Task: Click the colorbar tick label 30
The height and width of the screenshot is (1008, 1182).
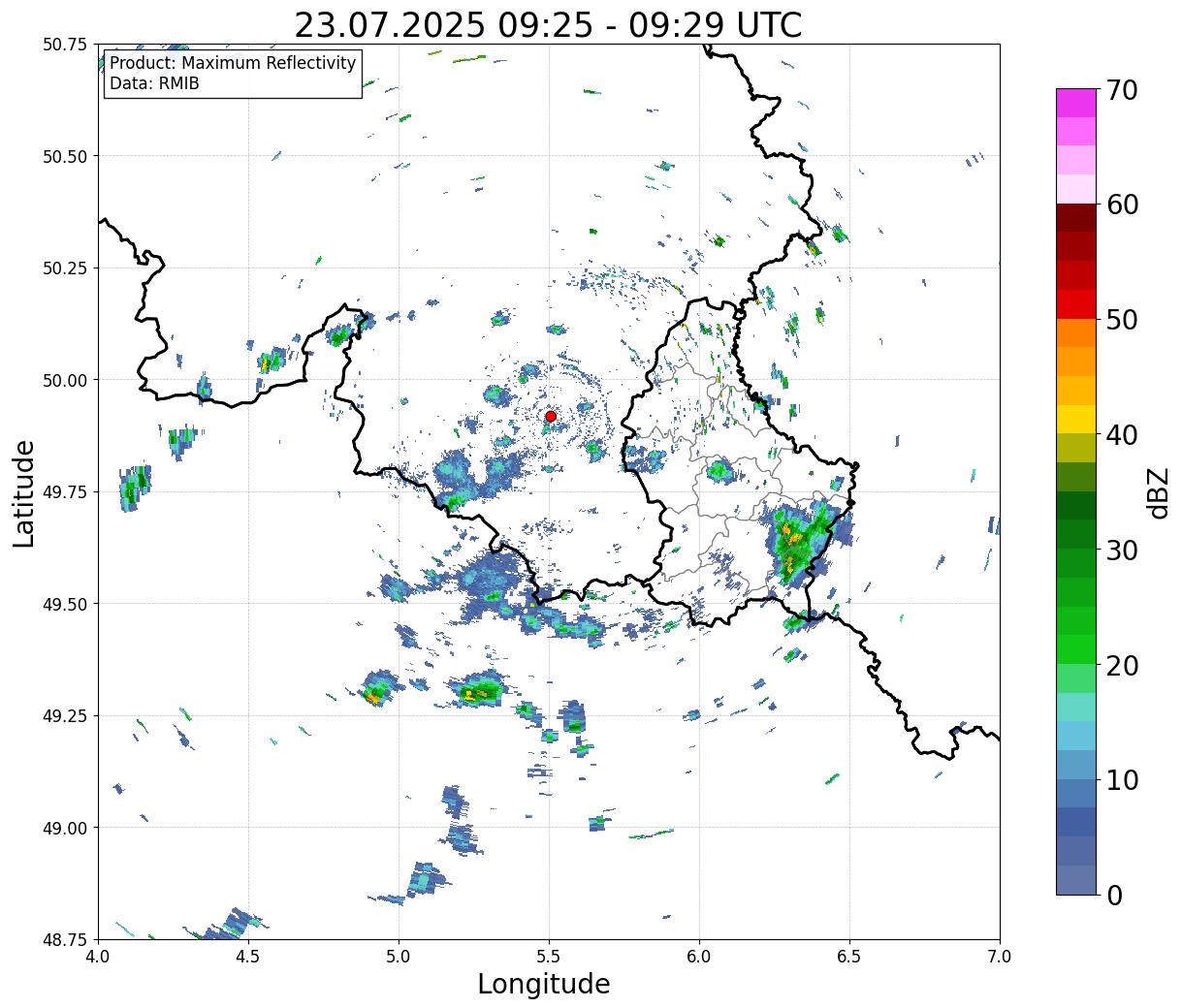Action: (1122, 550)
